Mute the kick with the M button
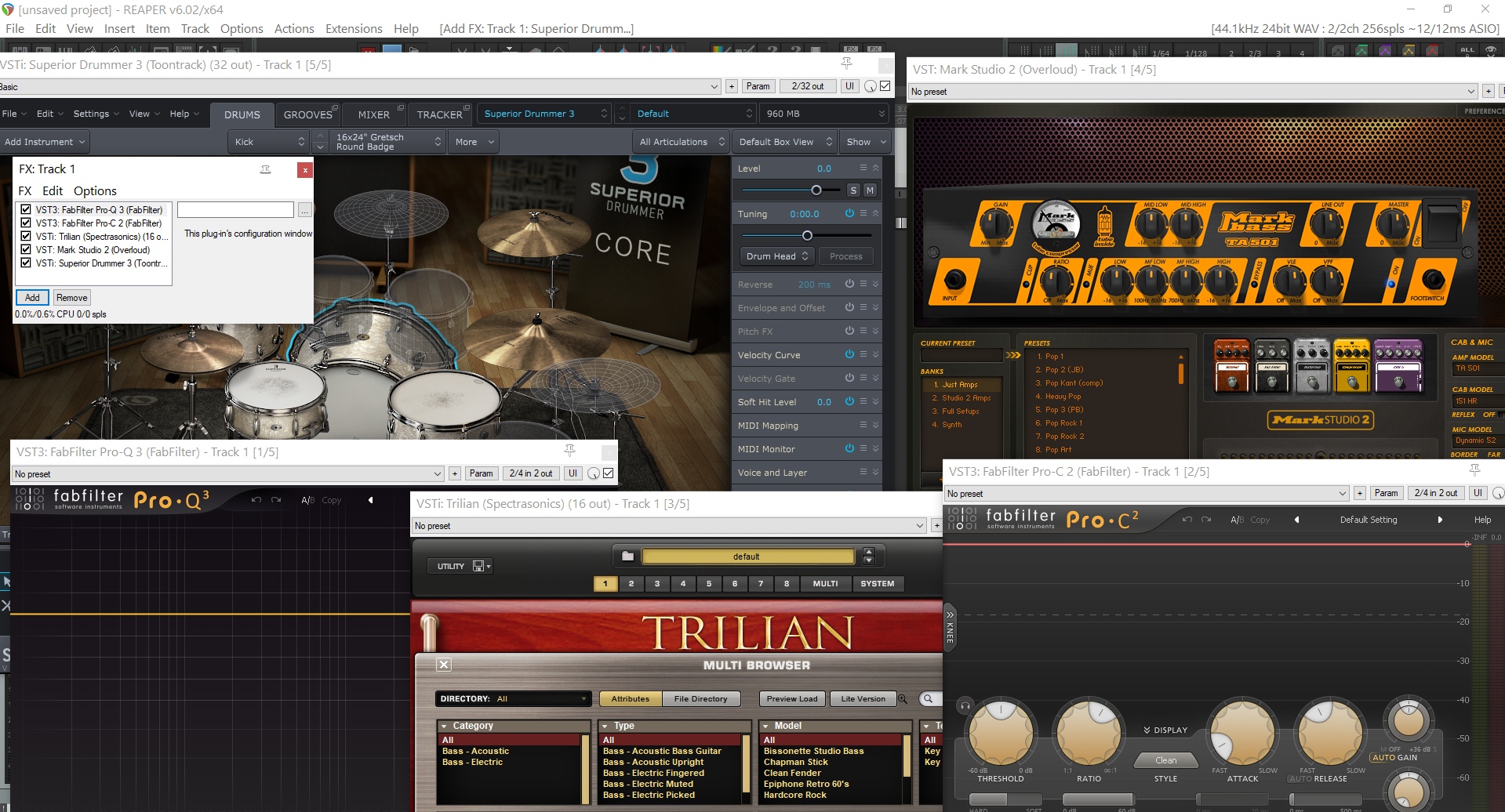Screen dimensions: 1505x812 [x=870, y=190]
